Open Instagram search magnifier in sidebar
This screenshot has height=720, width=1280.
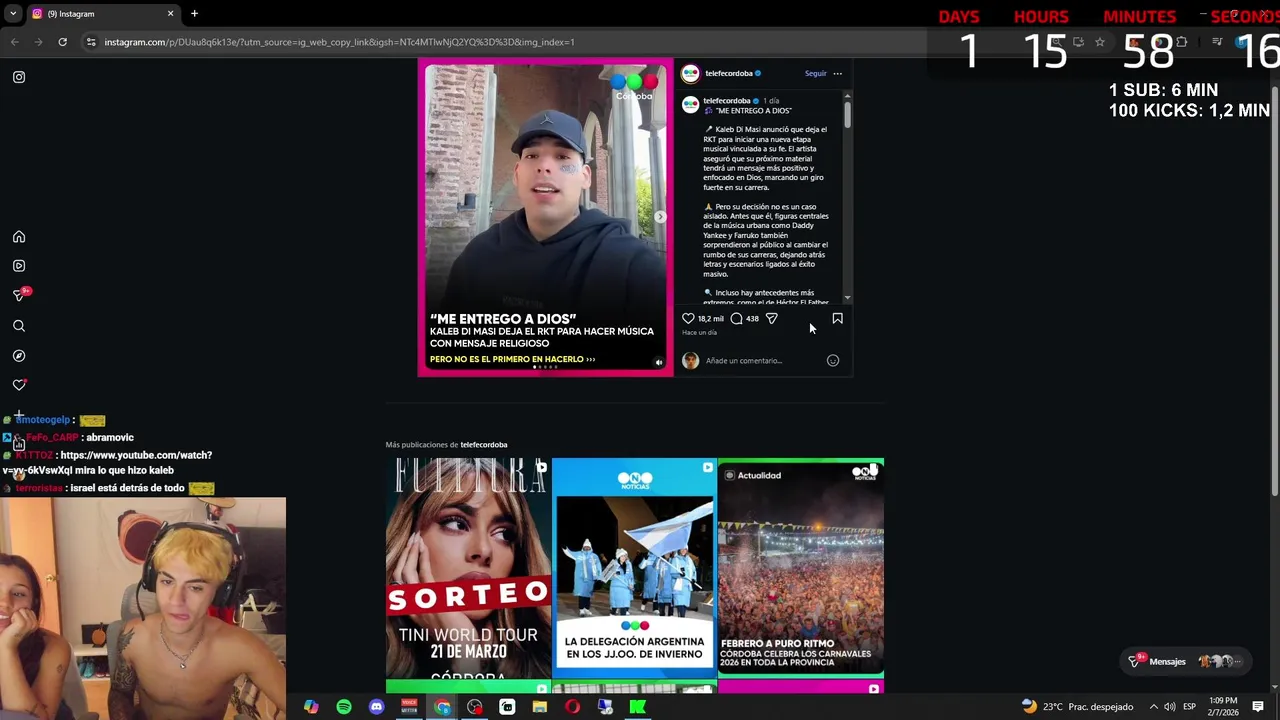pos(19,326)
